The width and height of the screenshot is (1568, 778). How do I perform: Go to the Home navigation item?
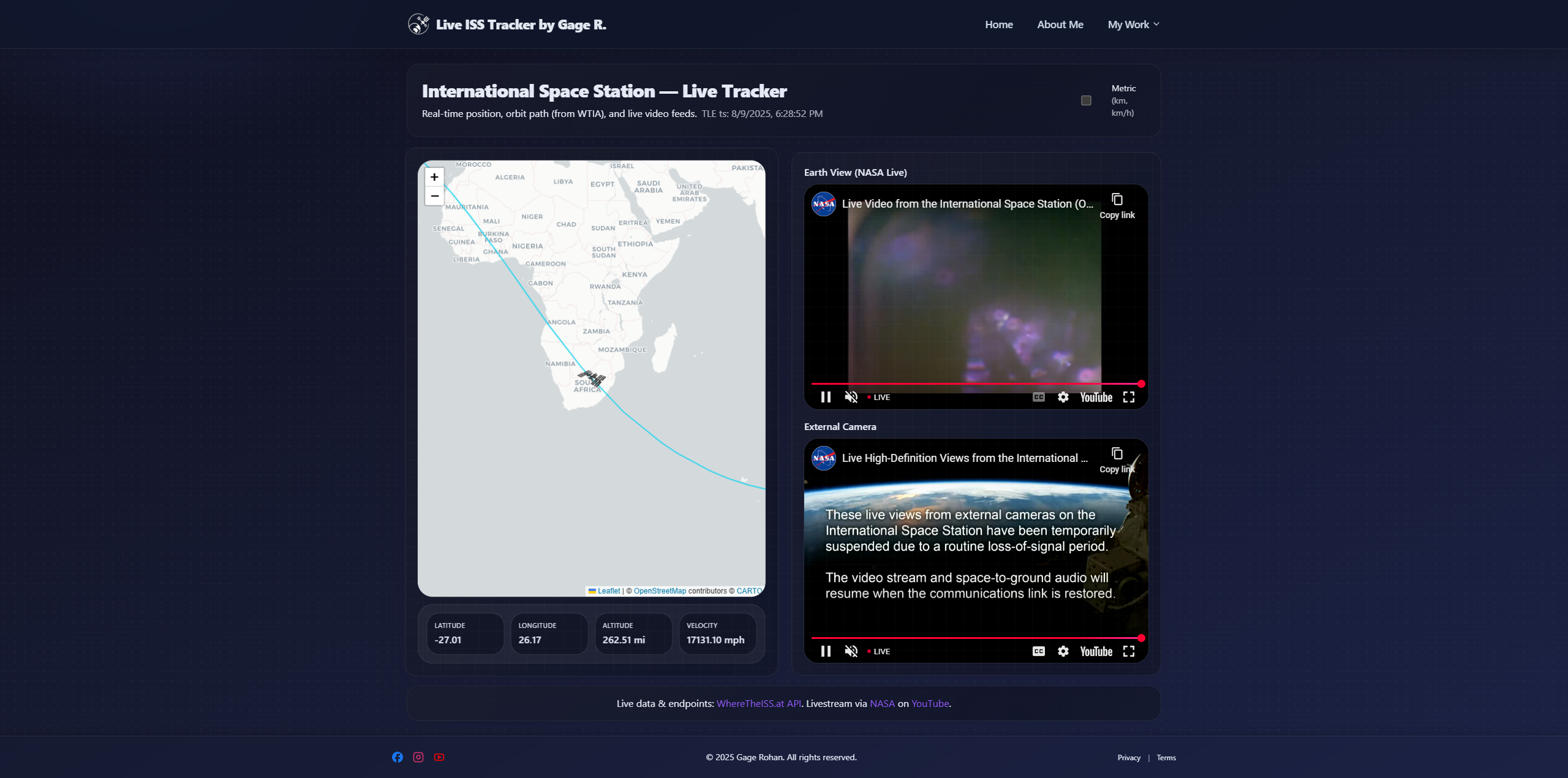point(998,25)
